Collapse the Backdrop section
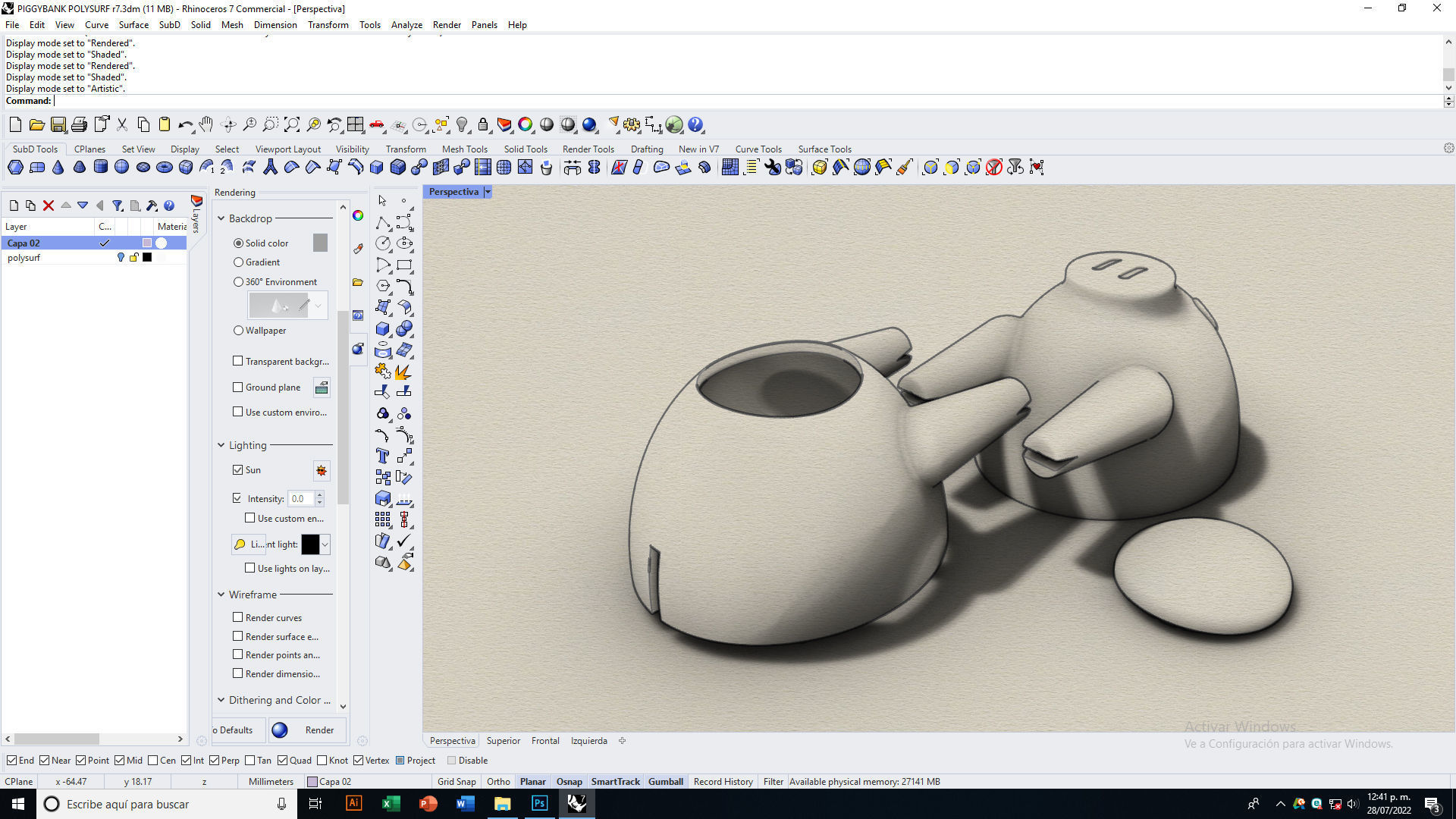 pyautogui.click(x=221, y=218)
